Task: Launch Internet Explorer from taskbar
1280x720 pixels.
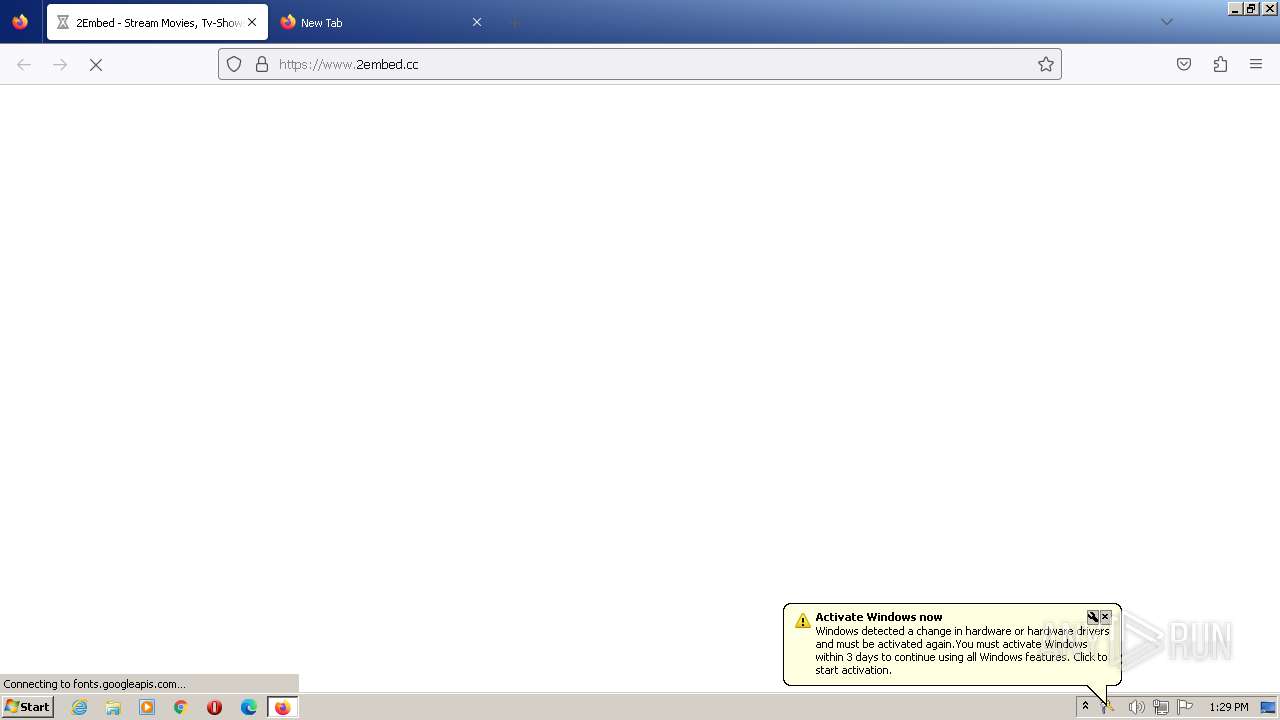Action: tap(80, 707)
